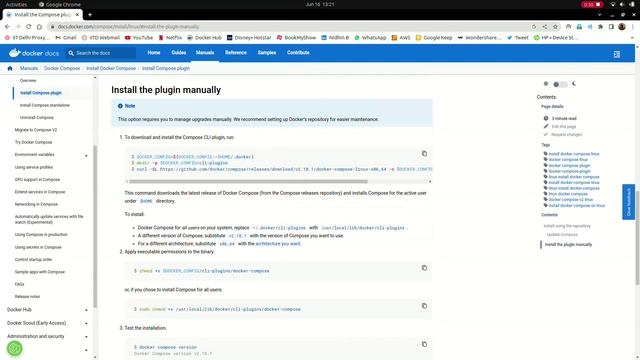Viewport: 640px width, 360px height.
Task: Open Migrate to Compose V2 sidebar item
Action: click(36, 130)
